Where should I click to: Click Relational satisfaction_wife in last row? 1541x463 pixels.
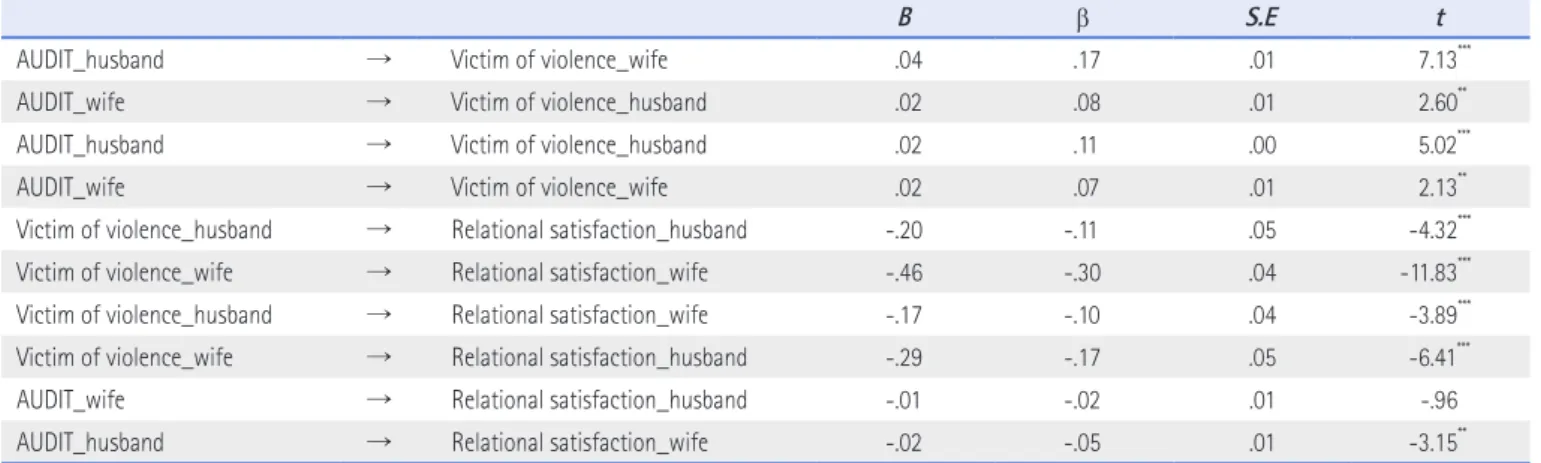coord(580,442)
